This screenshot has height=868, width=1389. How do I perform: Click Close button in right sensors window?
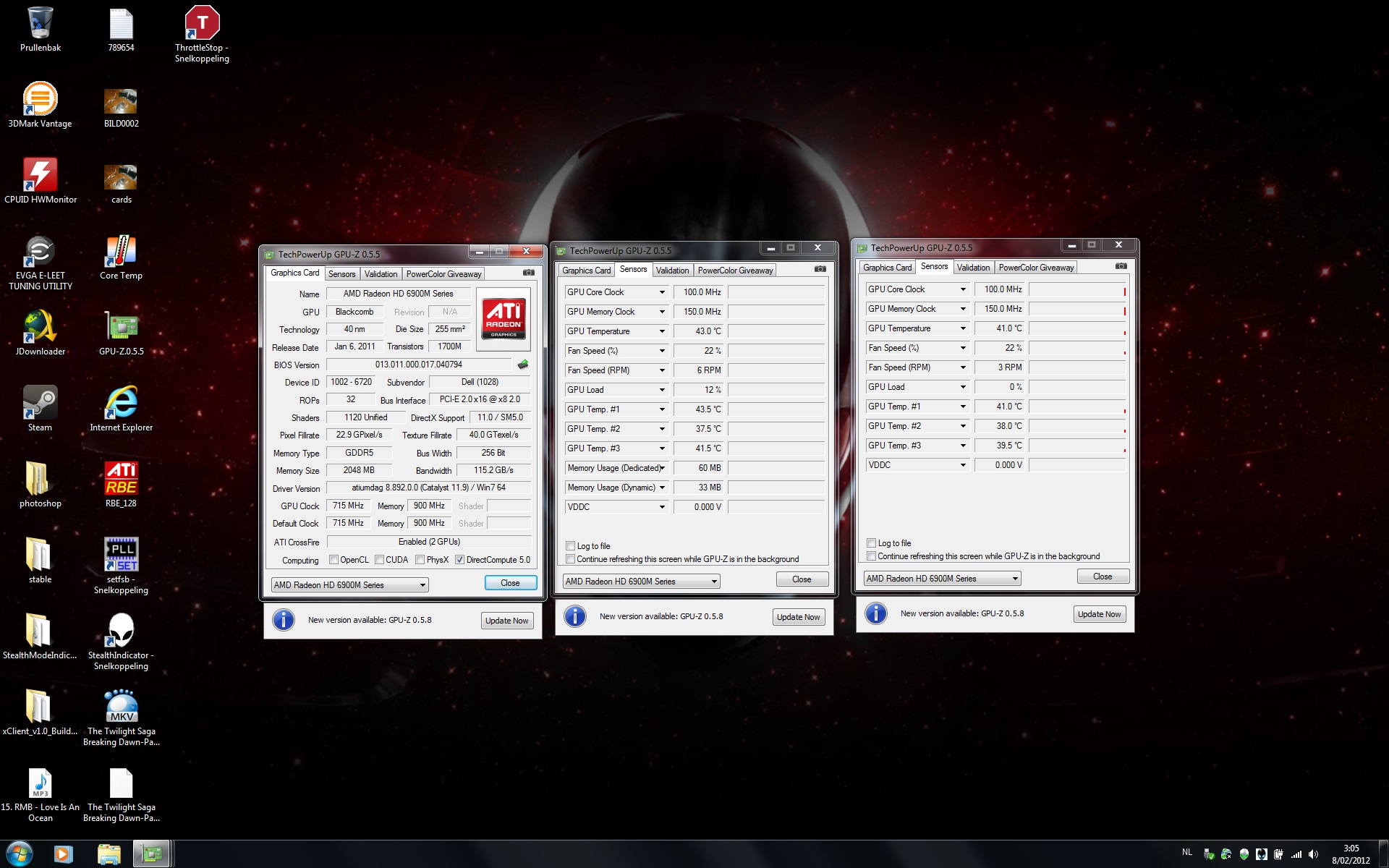coord(1103,576)
